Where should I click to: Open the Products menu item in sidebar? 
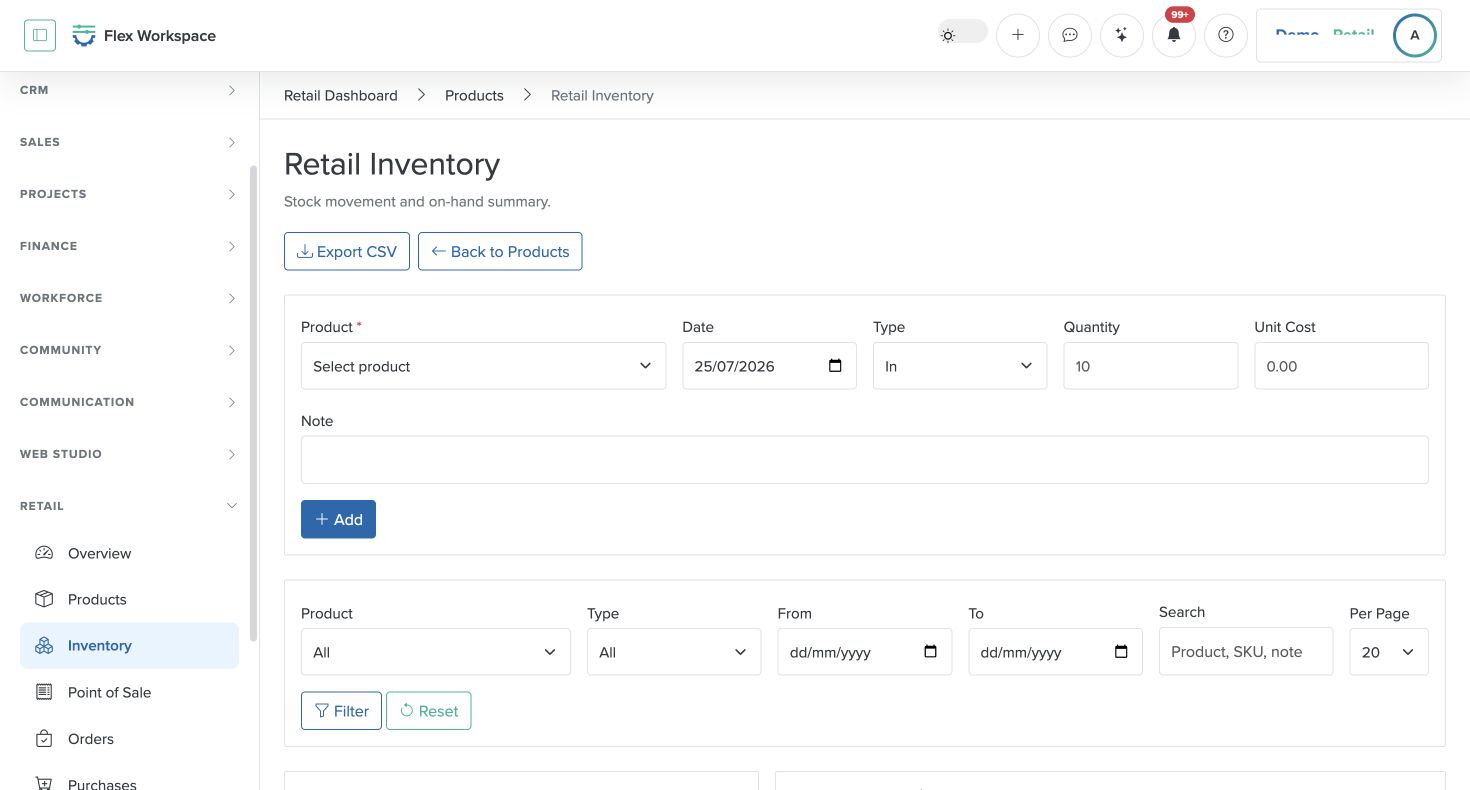click(129, 599)
